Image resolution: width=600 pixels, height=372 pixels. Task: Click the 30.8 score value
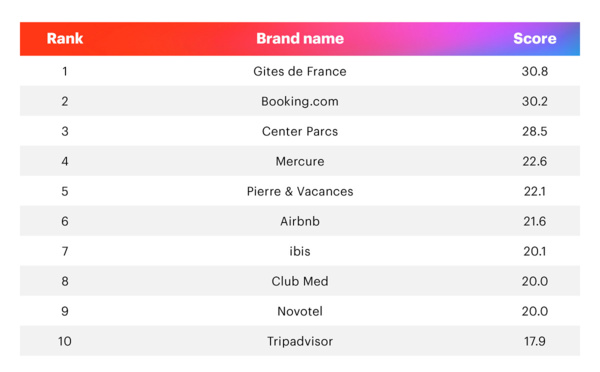535,71
